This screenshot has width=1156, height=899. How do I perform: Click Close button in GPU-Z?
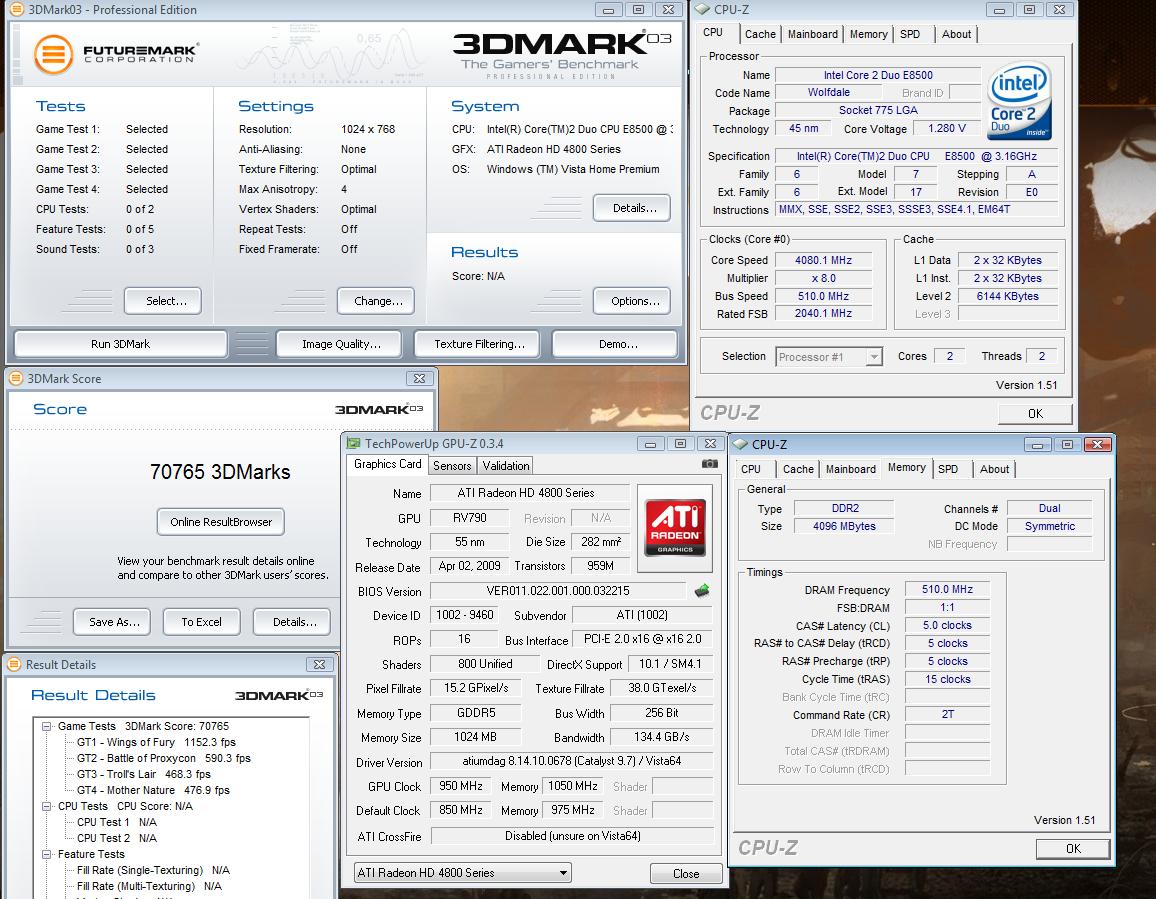(686, 873)
